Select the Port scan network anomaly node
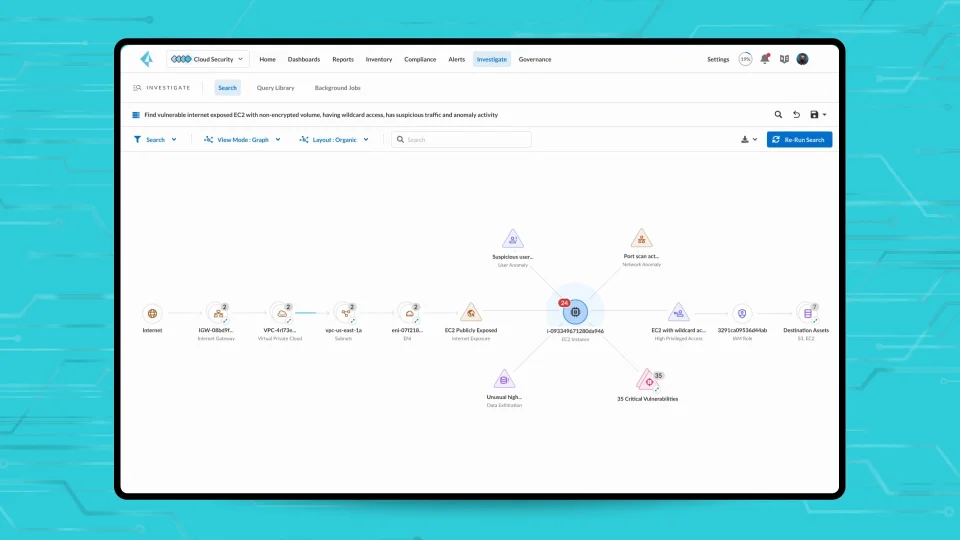 click(641, 238)
